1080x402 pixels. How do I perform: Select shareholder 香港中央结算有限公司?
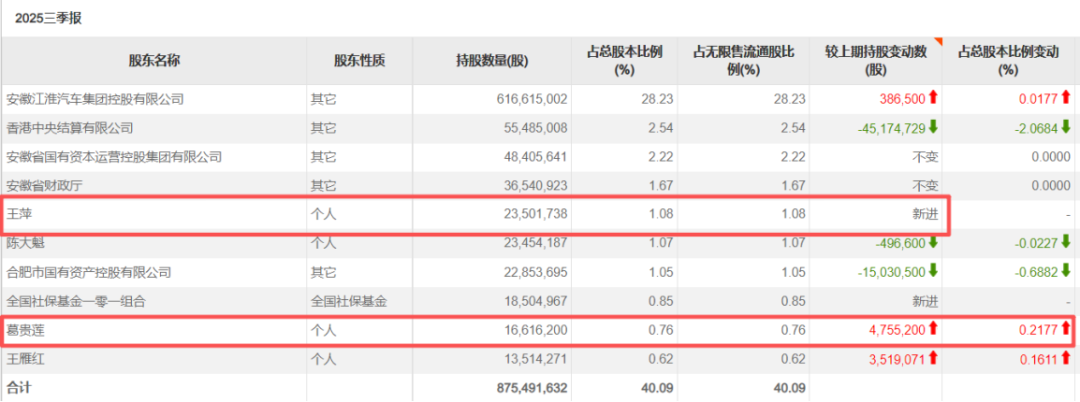pyautogui.click(x=70, y=128)
